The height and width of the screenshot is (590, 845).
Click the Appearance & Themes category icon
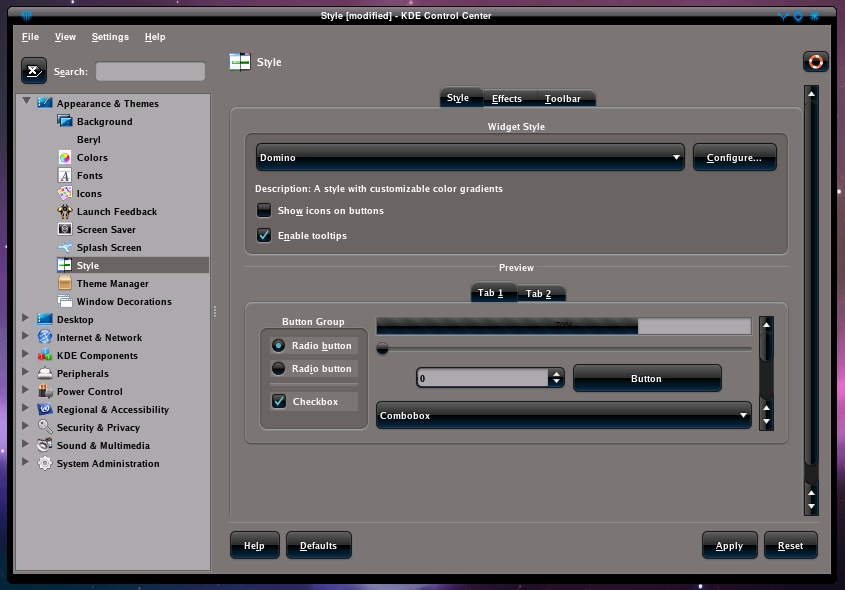pos(45,102)
